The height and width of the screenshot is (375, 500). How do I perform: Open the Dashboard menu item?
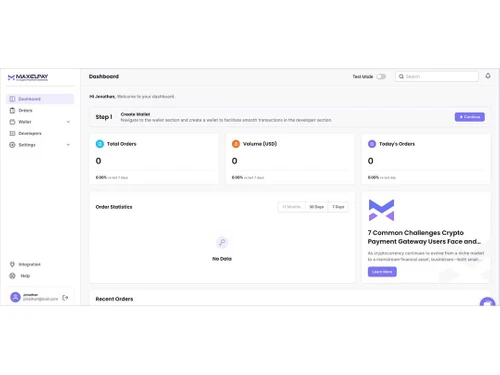[40, 99]
